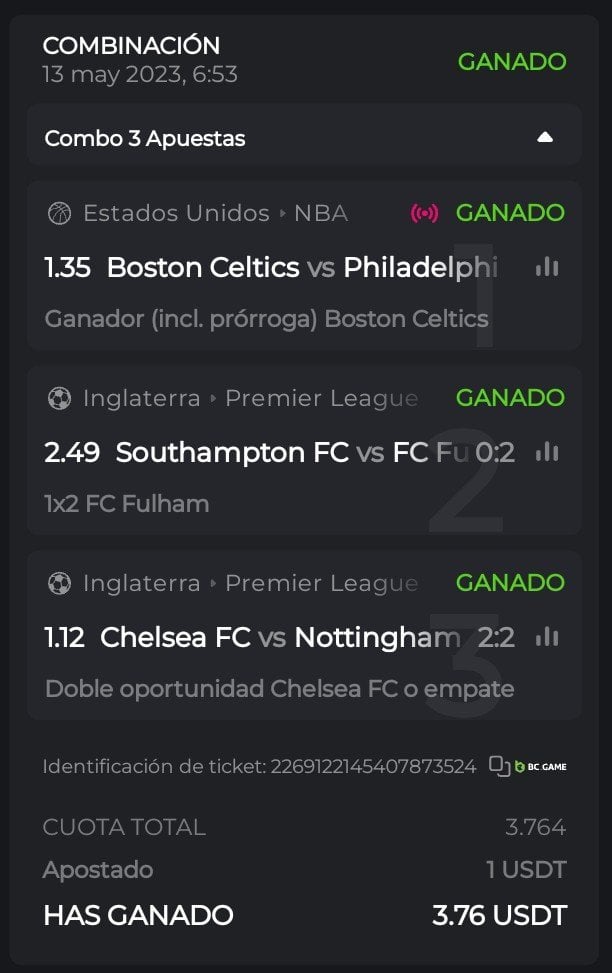
Task: Click the ticket ID number text
Action: click(373, 767)
